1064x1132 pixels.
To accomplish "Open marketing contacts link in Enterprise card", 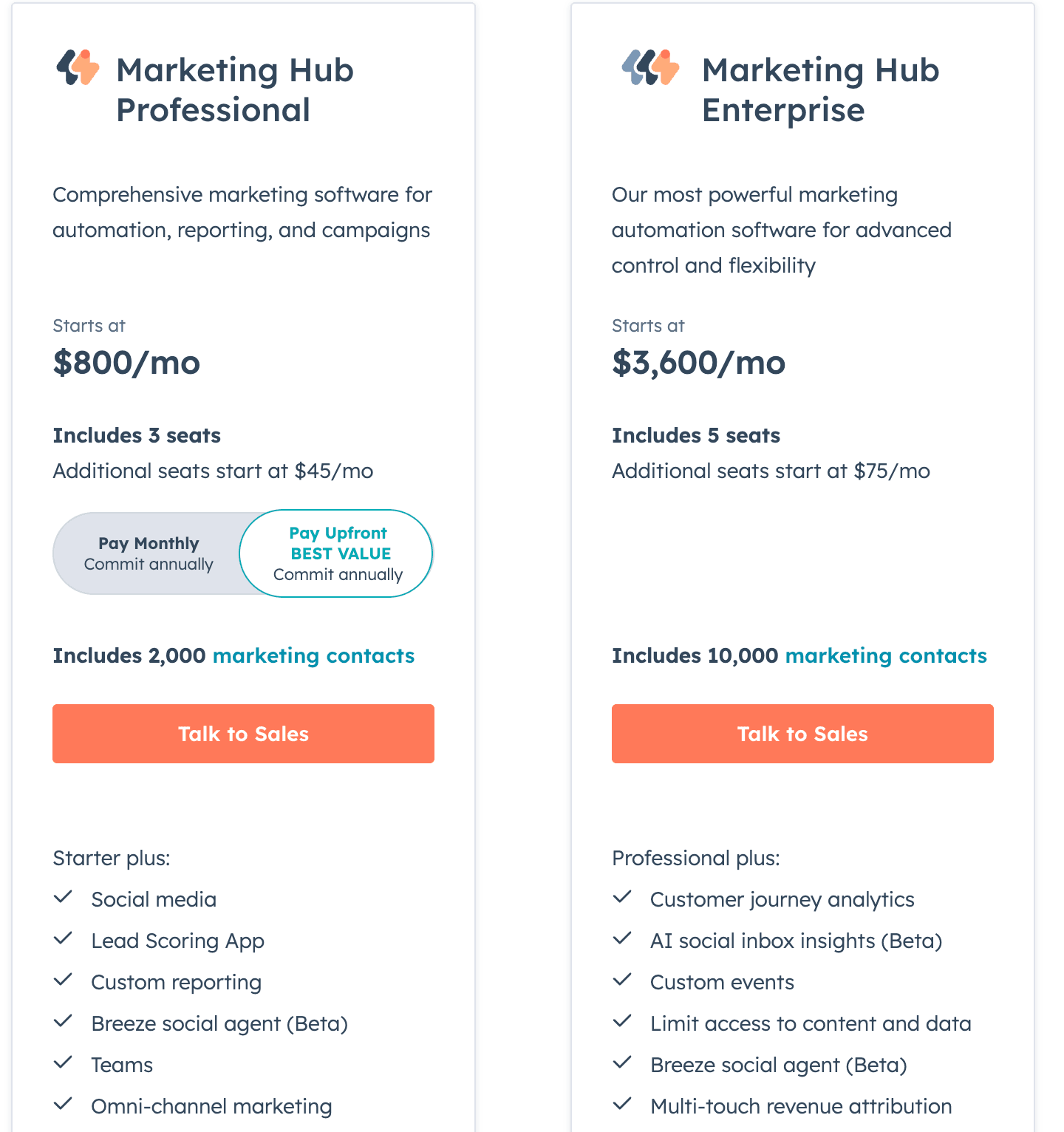I will (x=886, y=656).
